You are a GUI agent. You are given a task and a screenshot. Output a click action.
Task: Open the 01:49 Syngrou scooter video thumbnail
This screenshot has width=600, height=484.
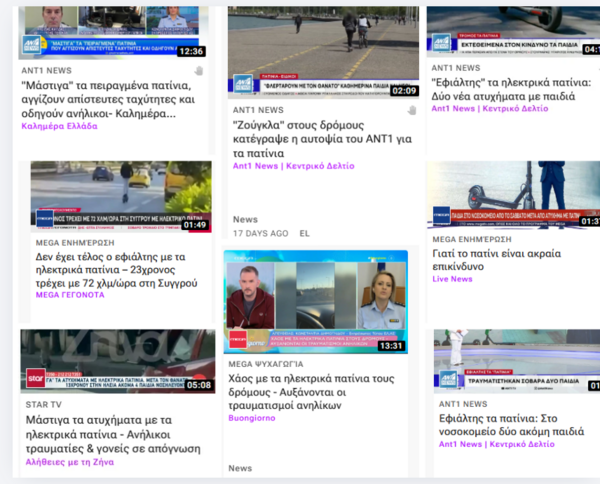121,197
